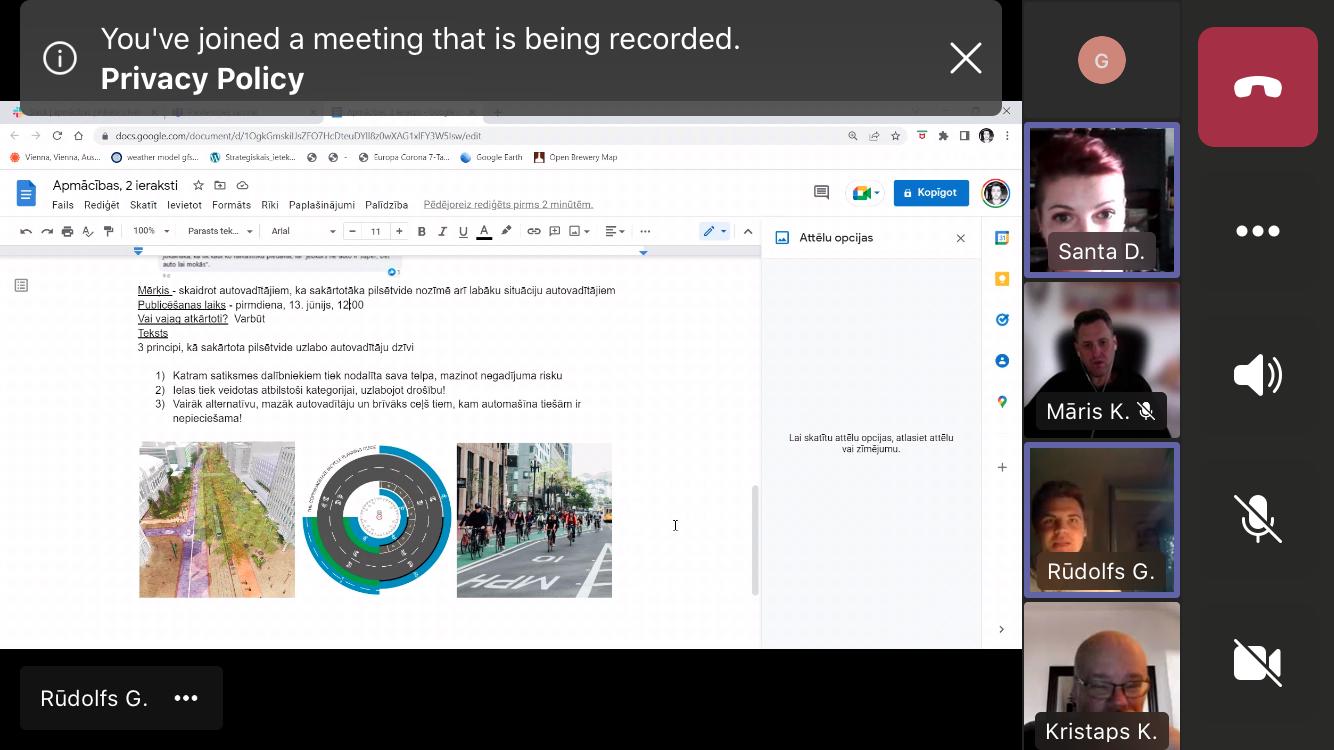Toggle italic formatting
Screen dimensions: 1334x750
[442, 231]
